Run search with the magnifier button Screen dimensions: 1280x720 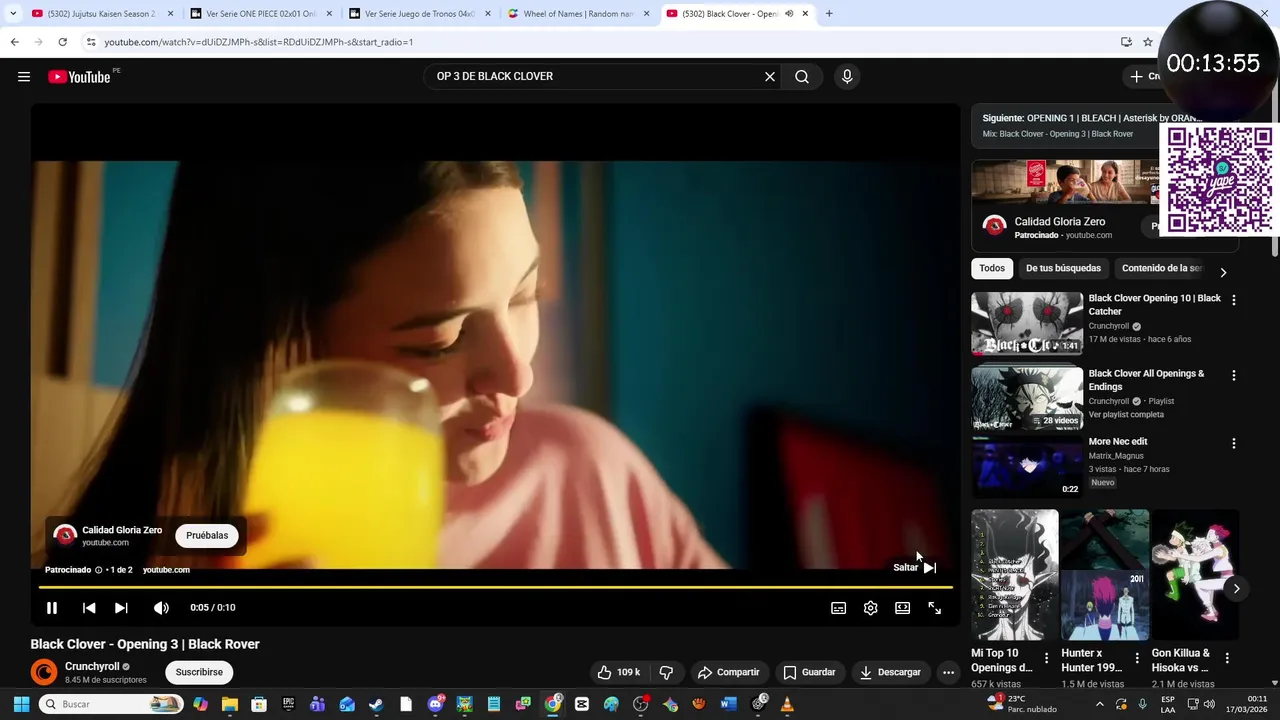coord(802,77)
